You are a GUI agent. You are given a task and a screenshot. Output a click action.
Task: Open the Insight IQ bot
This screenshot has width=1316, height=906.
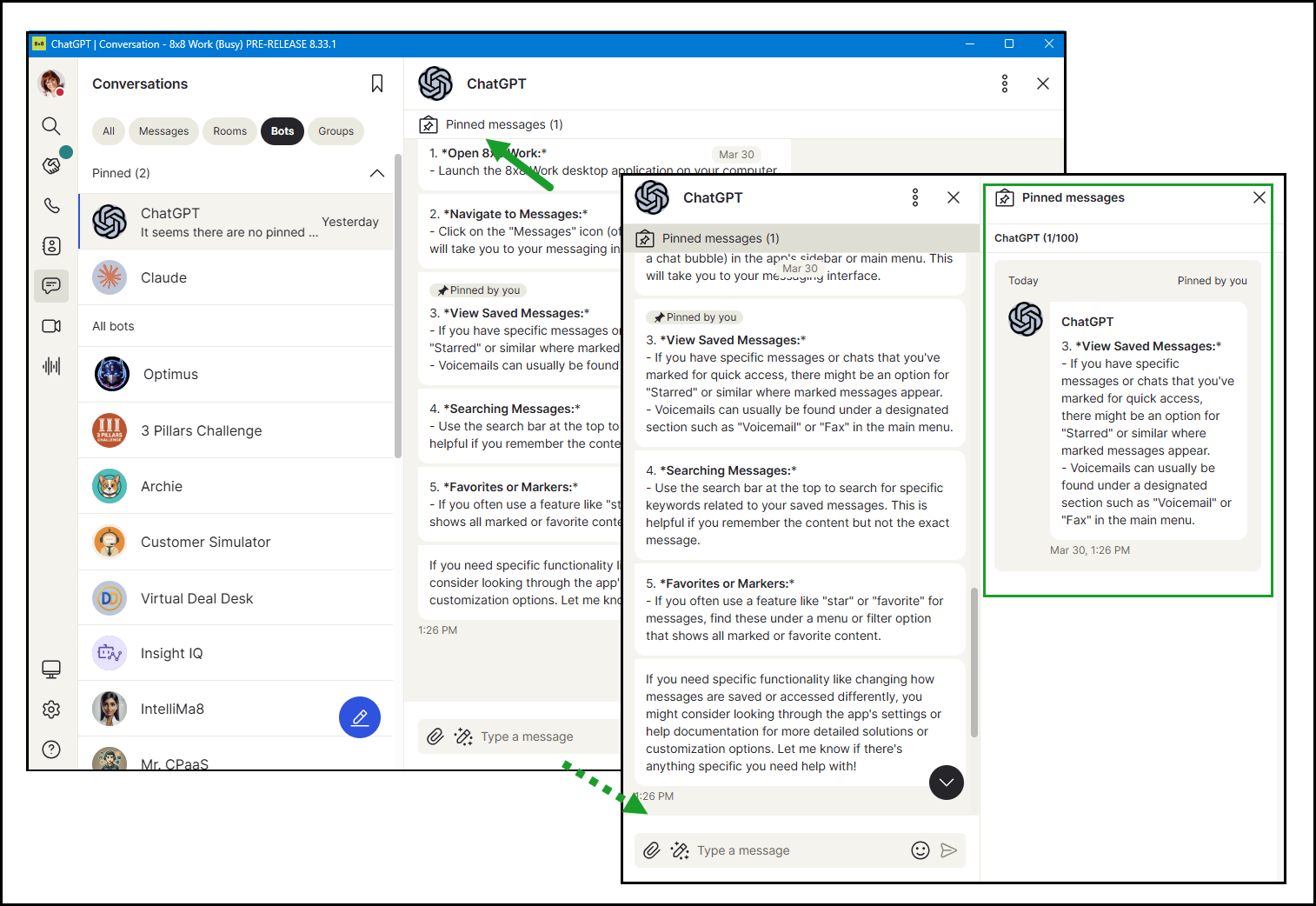236,653
